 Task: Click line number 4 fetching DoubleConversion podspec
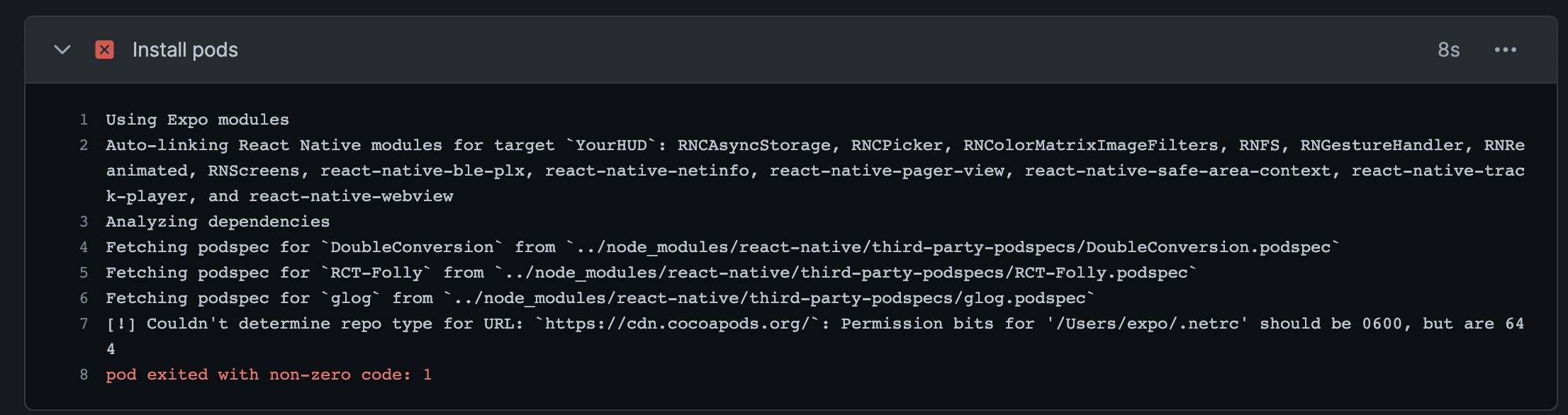tap(83, 247)
